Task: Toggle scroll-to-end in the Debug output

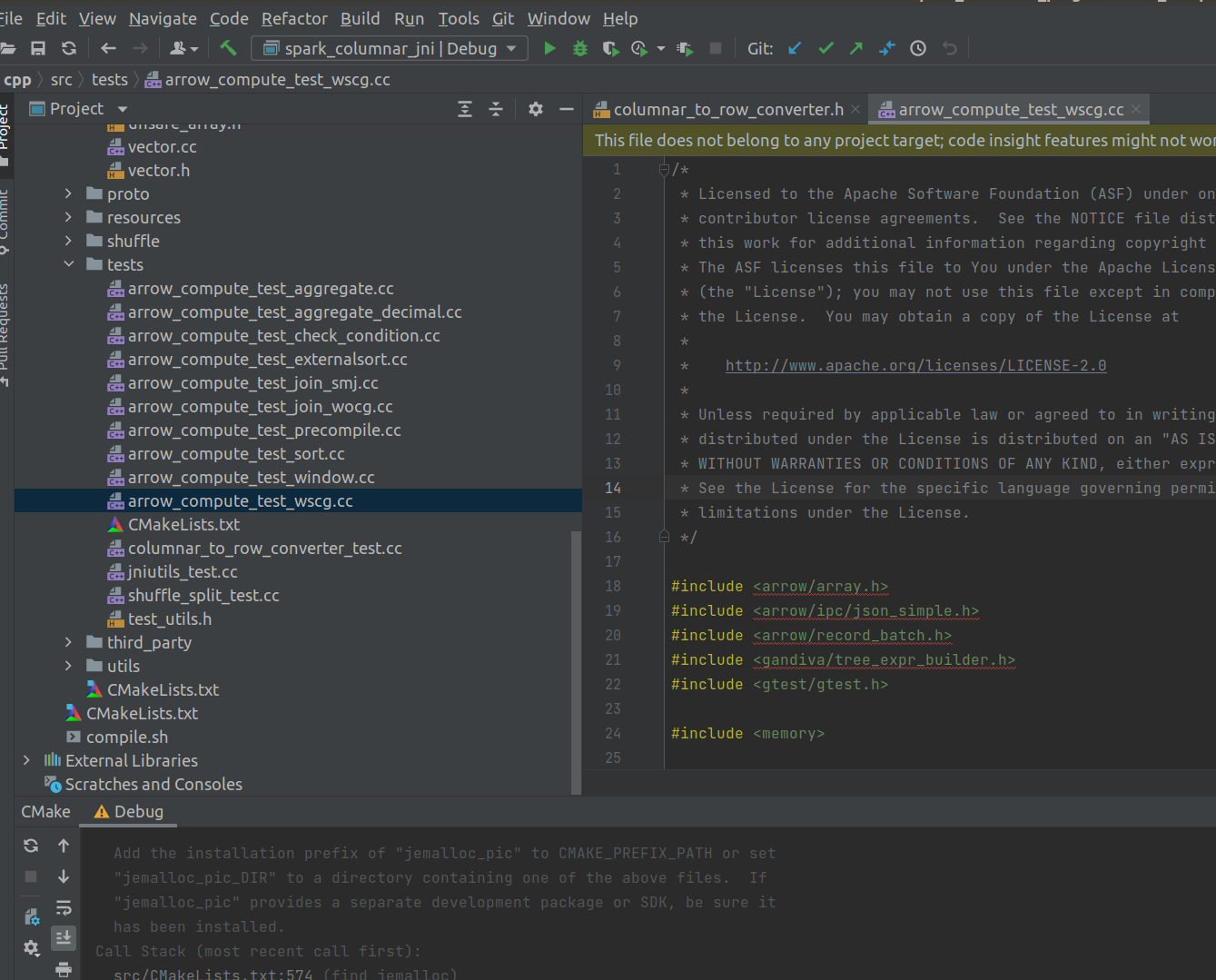Action: pos(63,937)
